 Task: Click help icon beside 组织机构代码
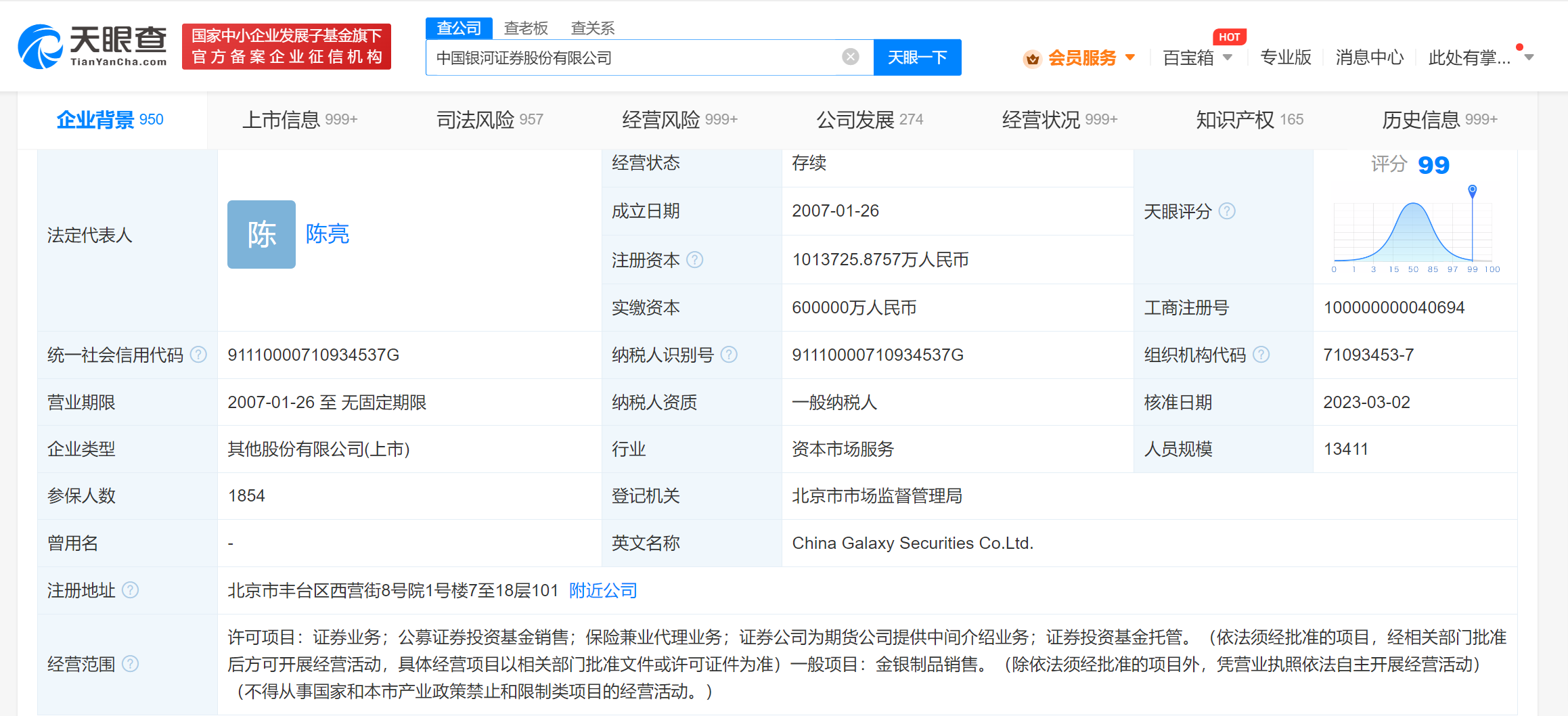tap(1261, 355)
